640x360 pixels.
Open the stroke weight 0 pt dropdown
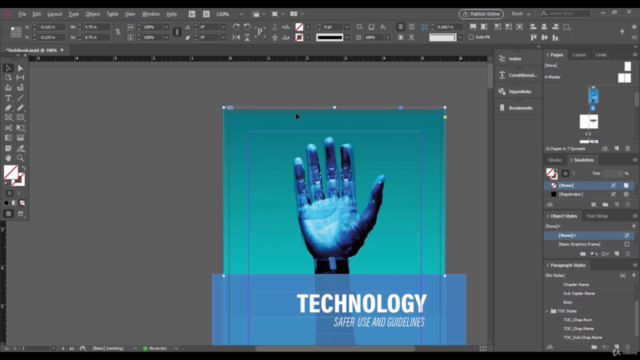347,27
